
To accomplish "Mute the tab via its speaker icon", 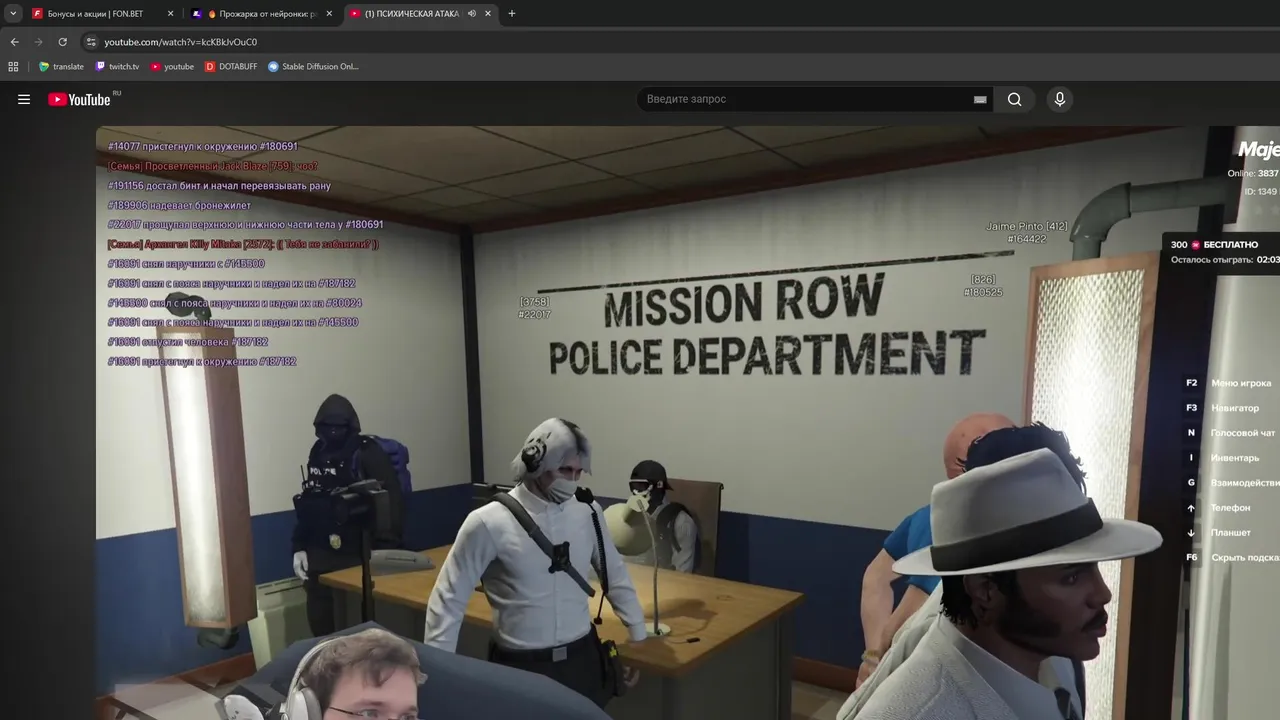I will click(471, 14).
